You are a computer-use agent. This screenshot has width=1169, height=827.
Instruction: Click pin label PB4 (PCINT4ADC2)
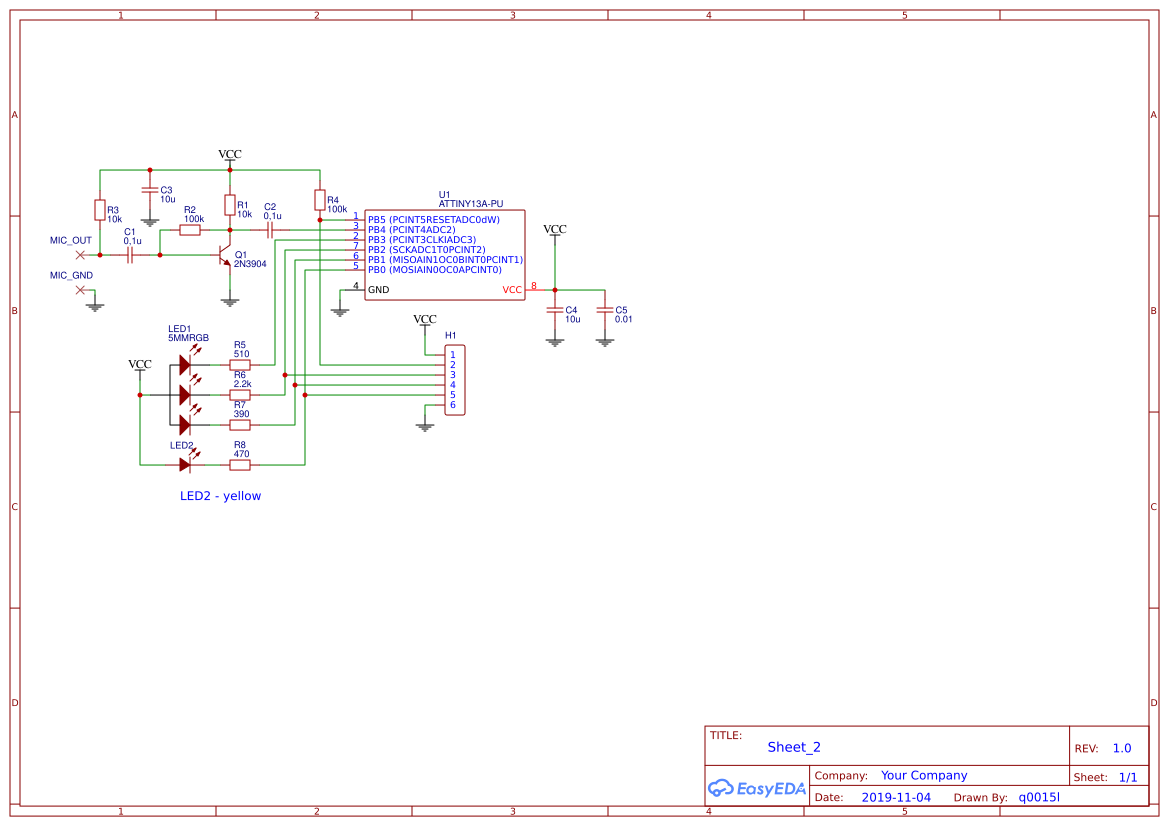[412, 230]
